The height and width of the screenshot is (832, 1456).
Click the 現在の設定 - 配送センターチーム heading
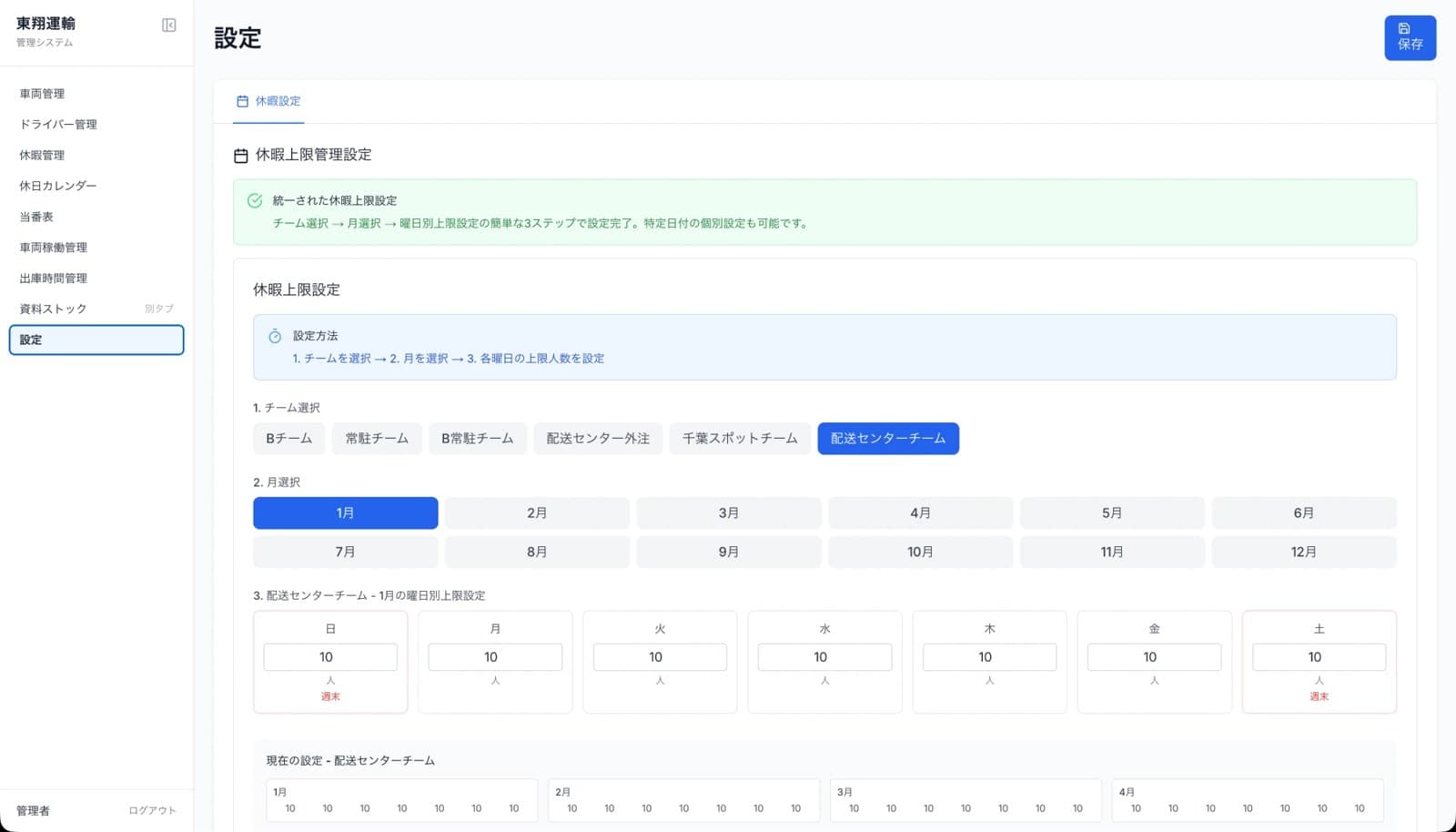click(350, 761)
